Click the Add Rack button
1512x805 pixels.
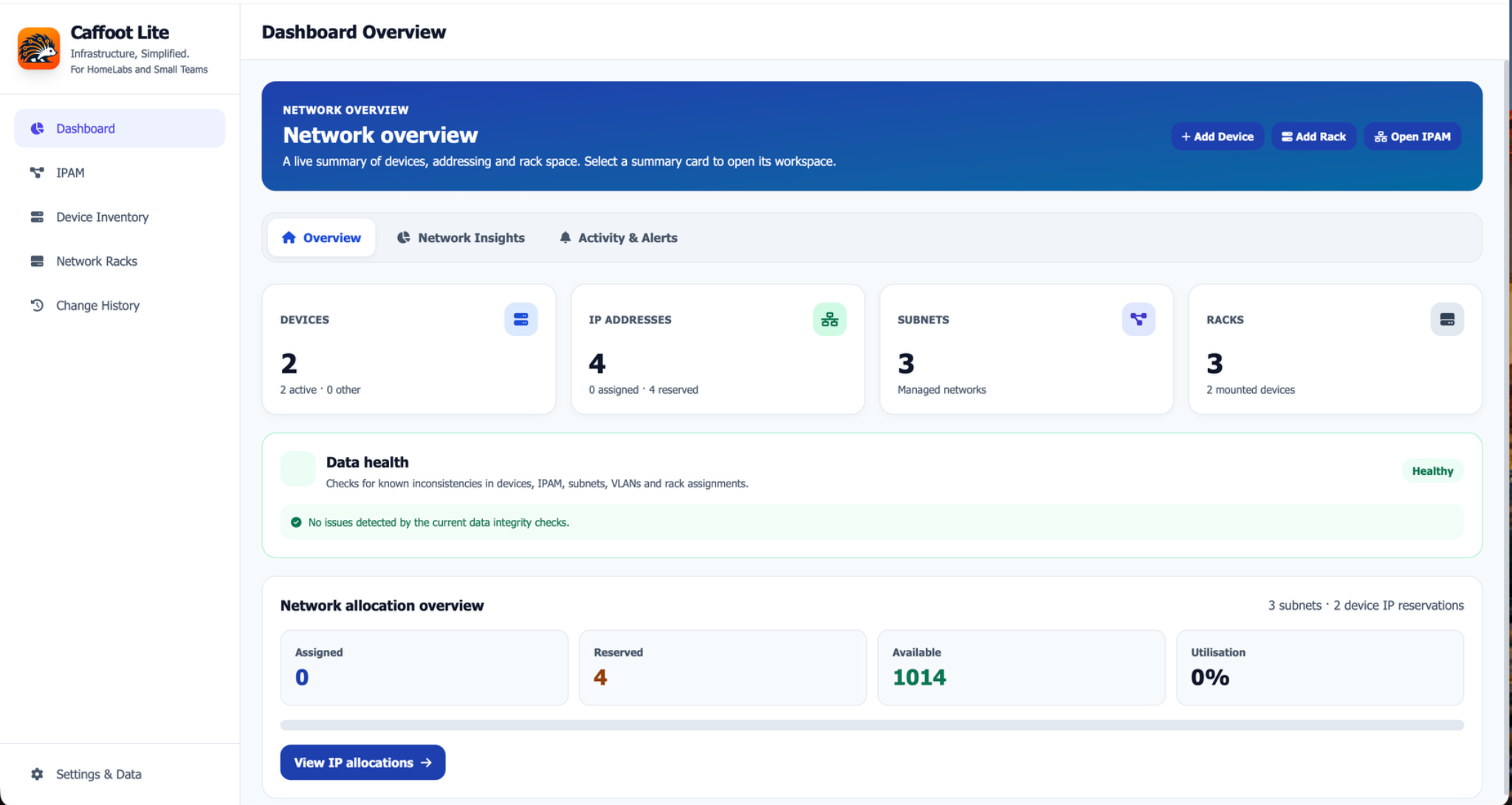[x=1313, y=137]
